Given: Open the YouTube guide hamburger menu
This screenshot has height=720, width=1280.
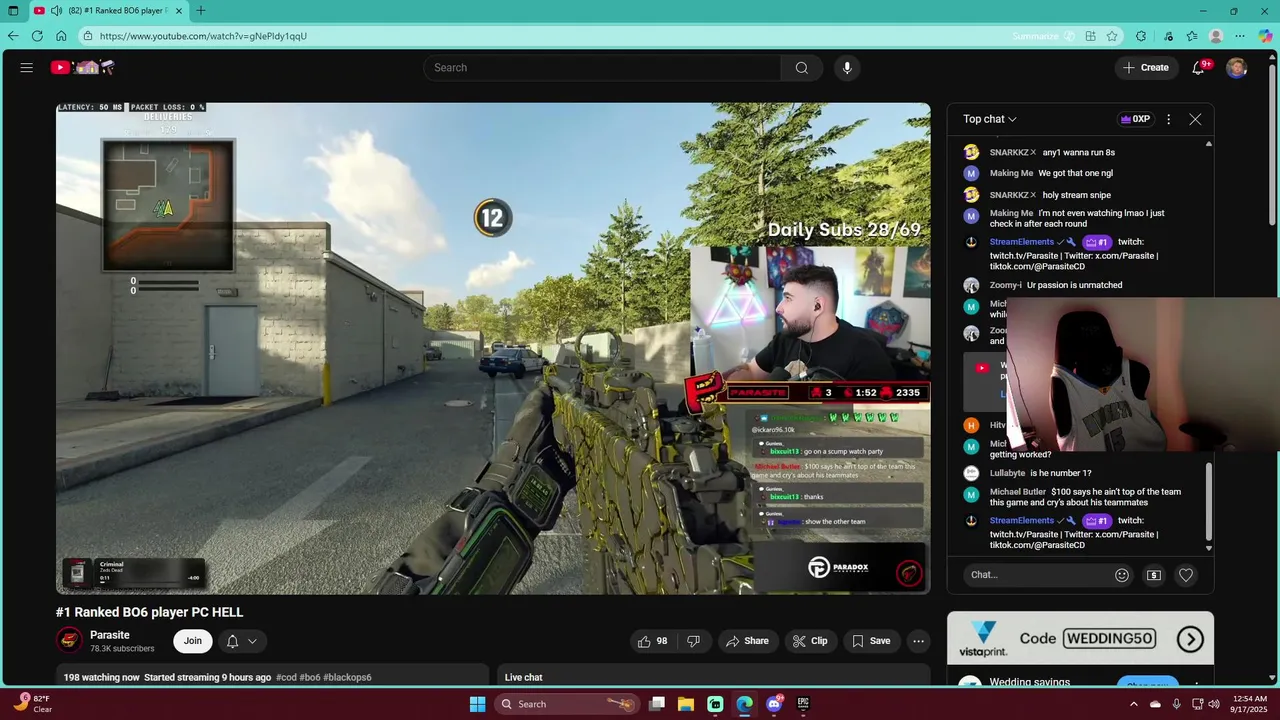Looking at the screenshot, I should pos(27,68).
